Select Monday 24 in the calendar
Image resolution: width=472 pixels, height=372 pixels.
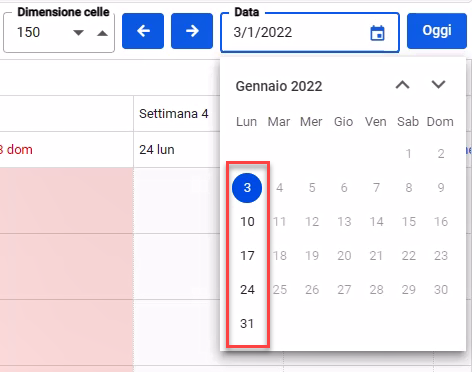point(247,290)
